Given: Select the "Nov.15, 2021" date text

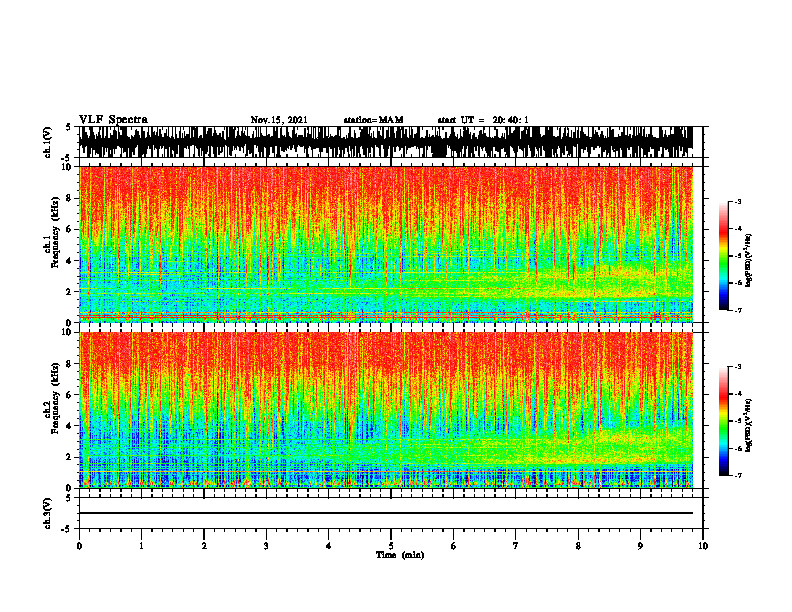Looking at the screenshot, I should point(279,120).
